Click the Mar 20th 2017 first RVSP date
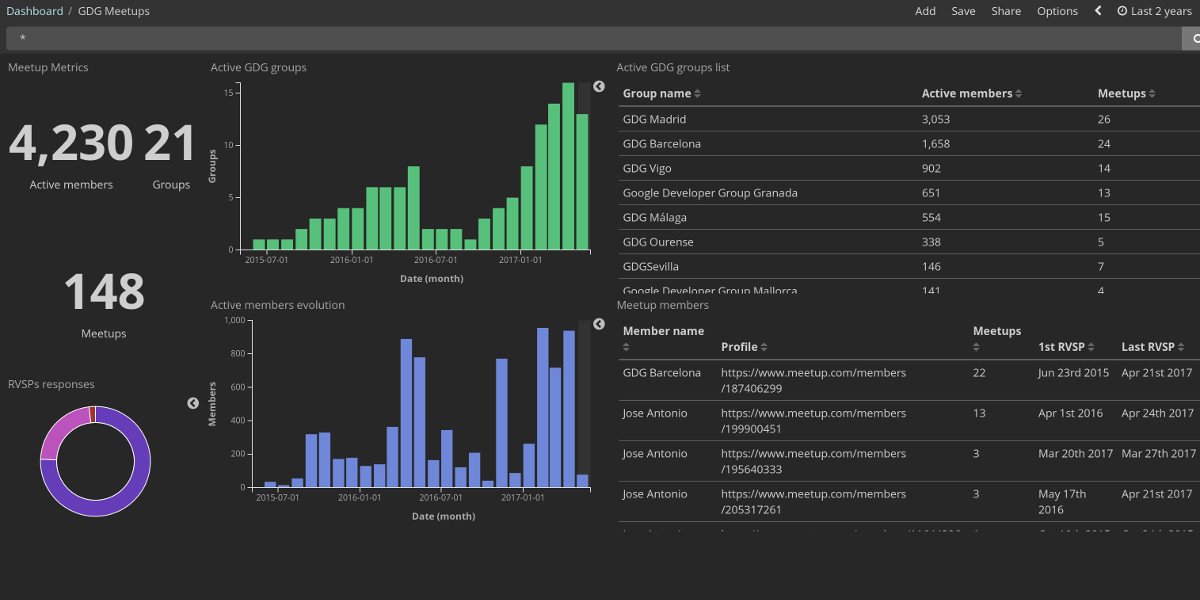1200x600 pixels. 1075,454
